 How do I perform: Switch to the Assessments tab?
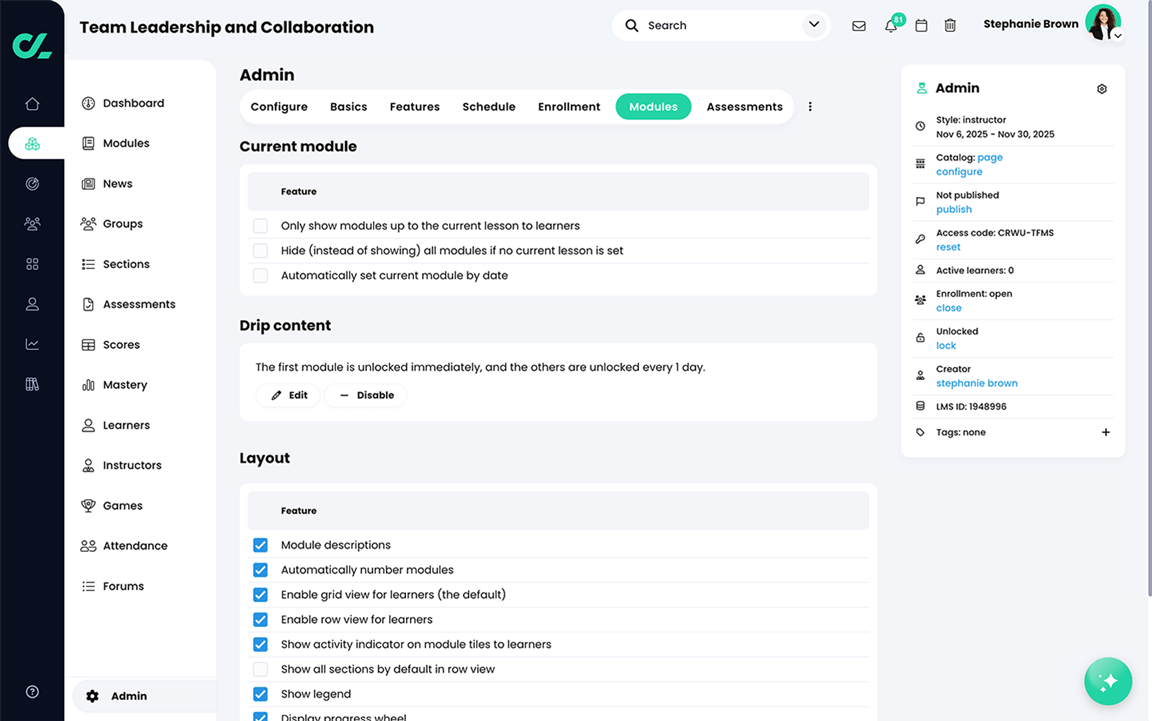click(x=744, y=106)
